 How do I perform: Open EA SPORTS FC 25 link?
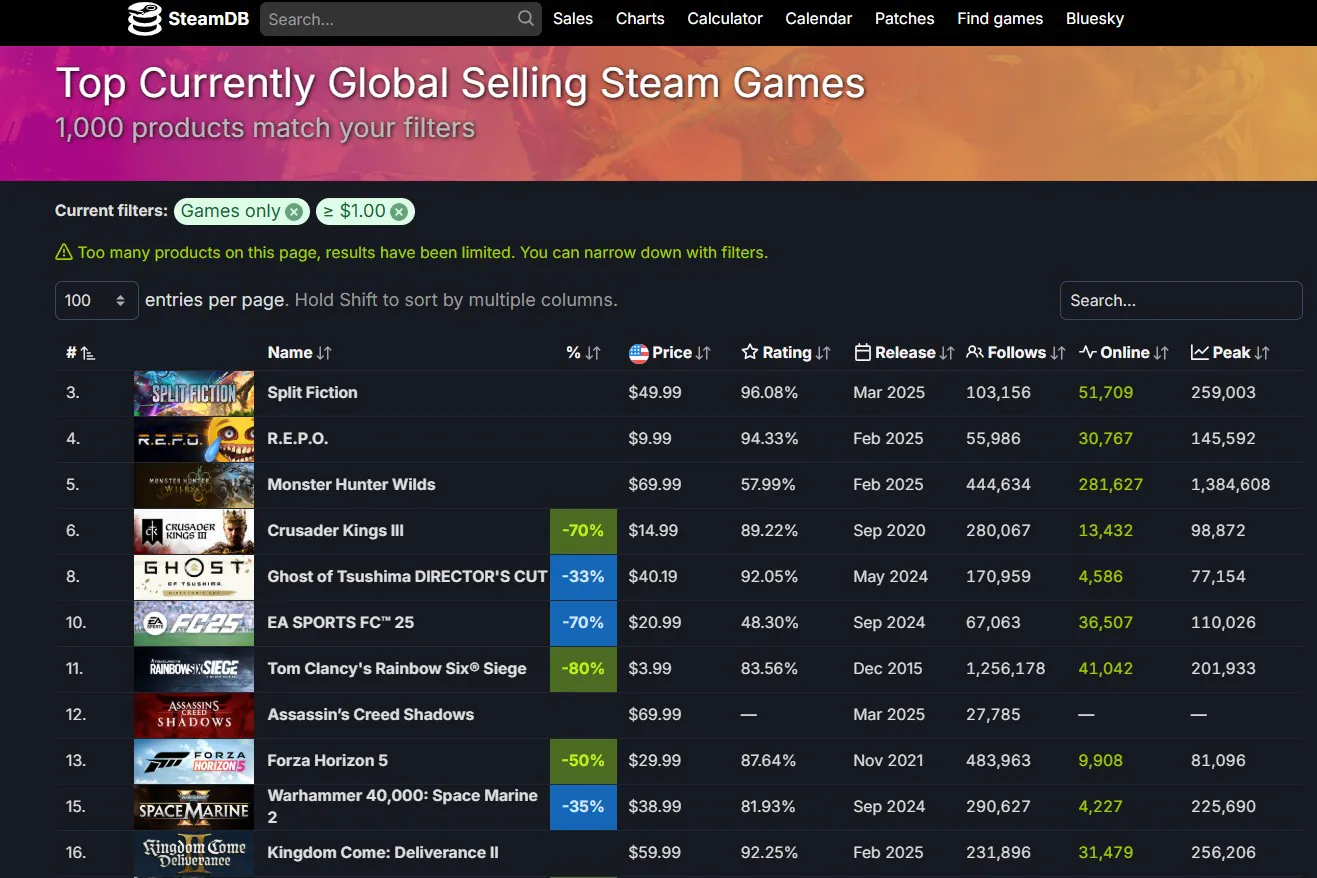pos(340,623)
